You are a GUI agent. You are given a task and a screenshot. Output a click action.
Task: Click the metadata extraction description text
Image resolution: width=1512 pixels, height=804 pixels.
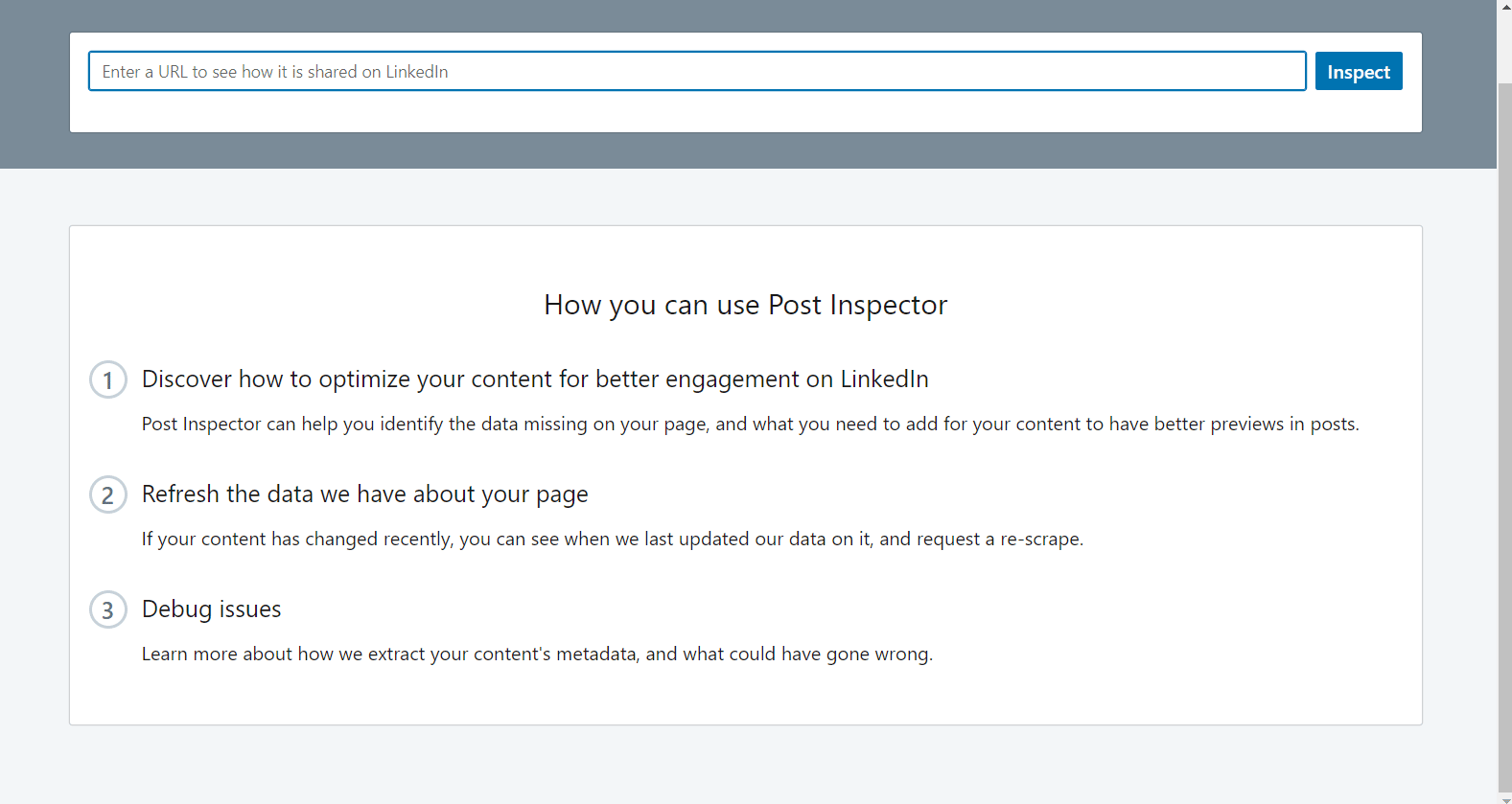[537, 654]
